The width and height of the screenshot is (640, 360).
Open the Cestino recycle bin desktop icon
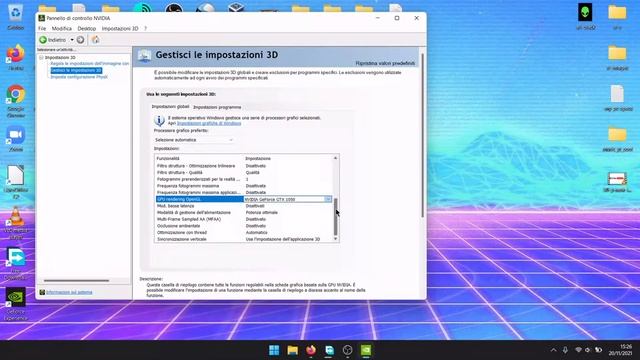tap(16, 18)
